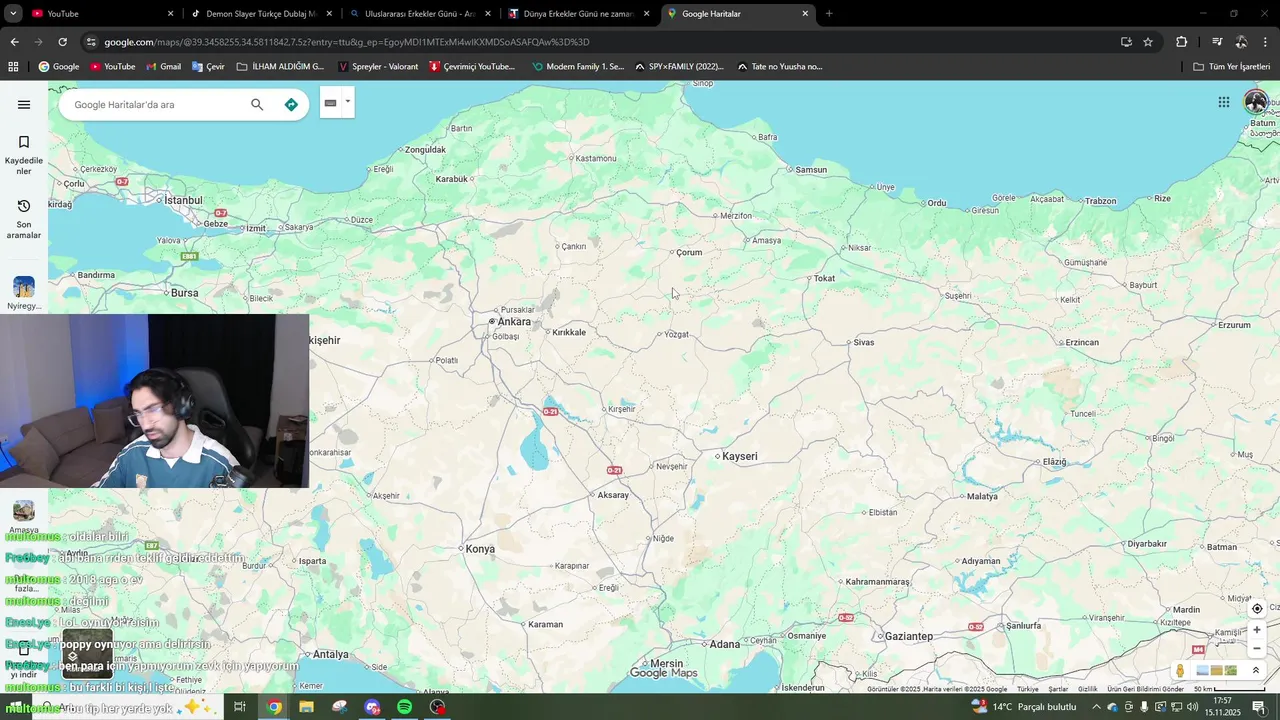Screen dimensions: 1280x720
Task: Go back in browser history
Action: click(14, 42)
